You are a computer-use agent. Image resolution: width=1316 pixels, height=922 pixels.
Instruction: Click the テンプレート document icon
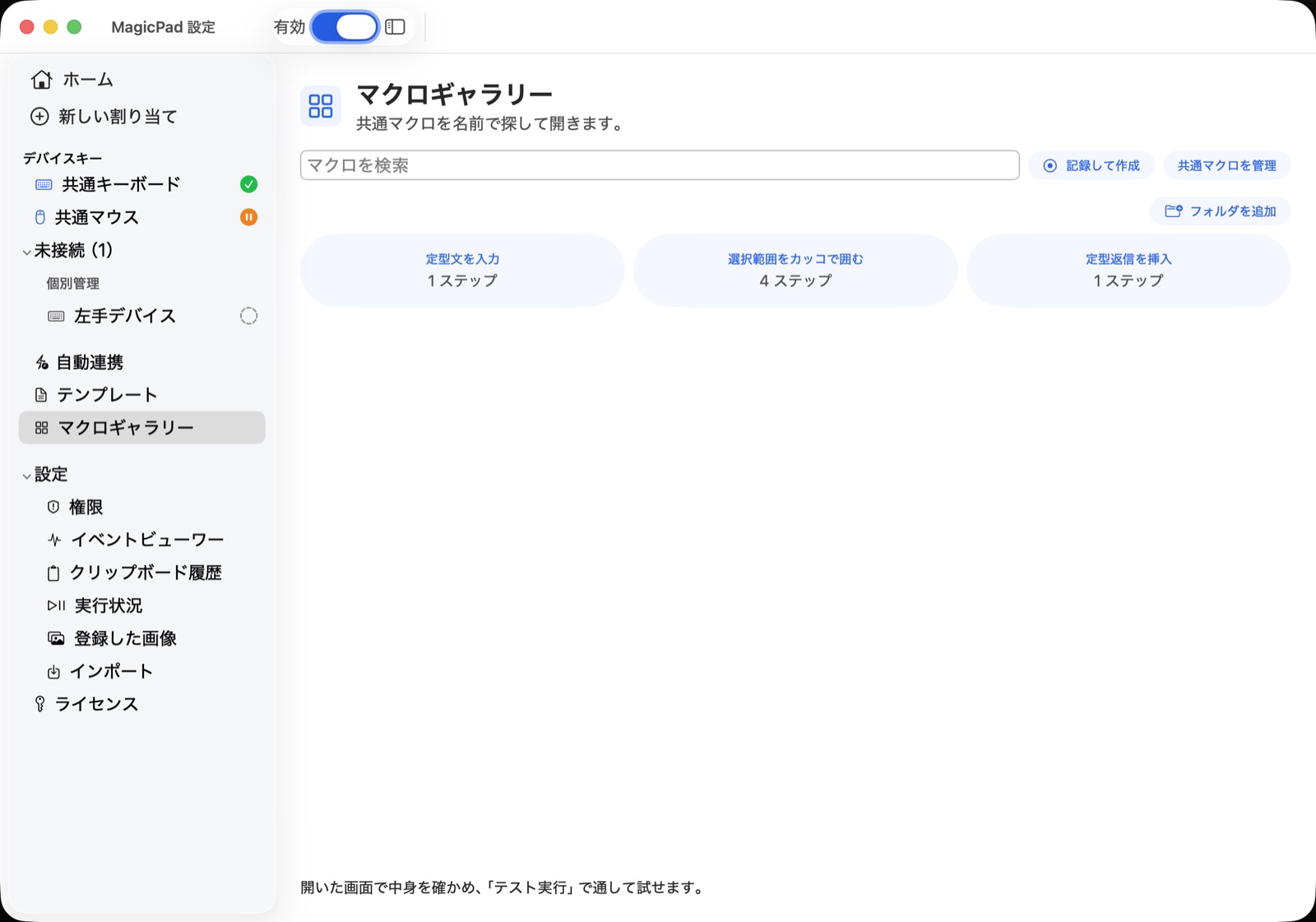tap(41, 395)
